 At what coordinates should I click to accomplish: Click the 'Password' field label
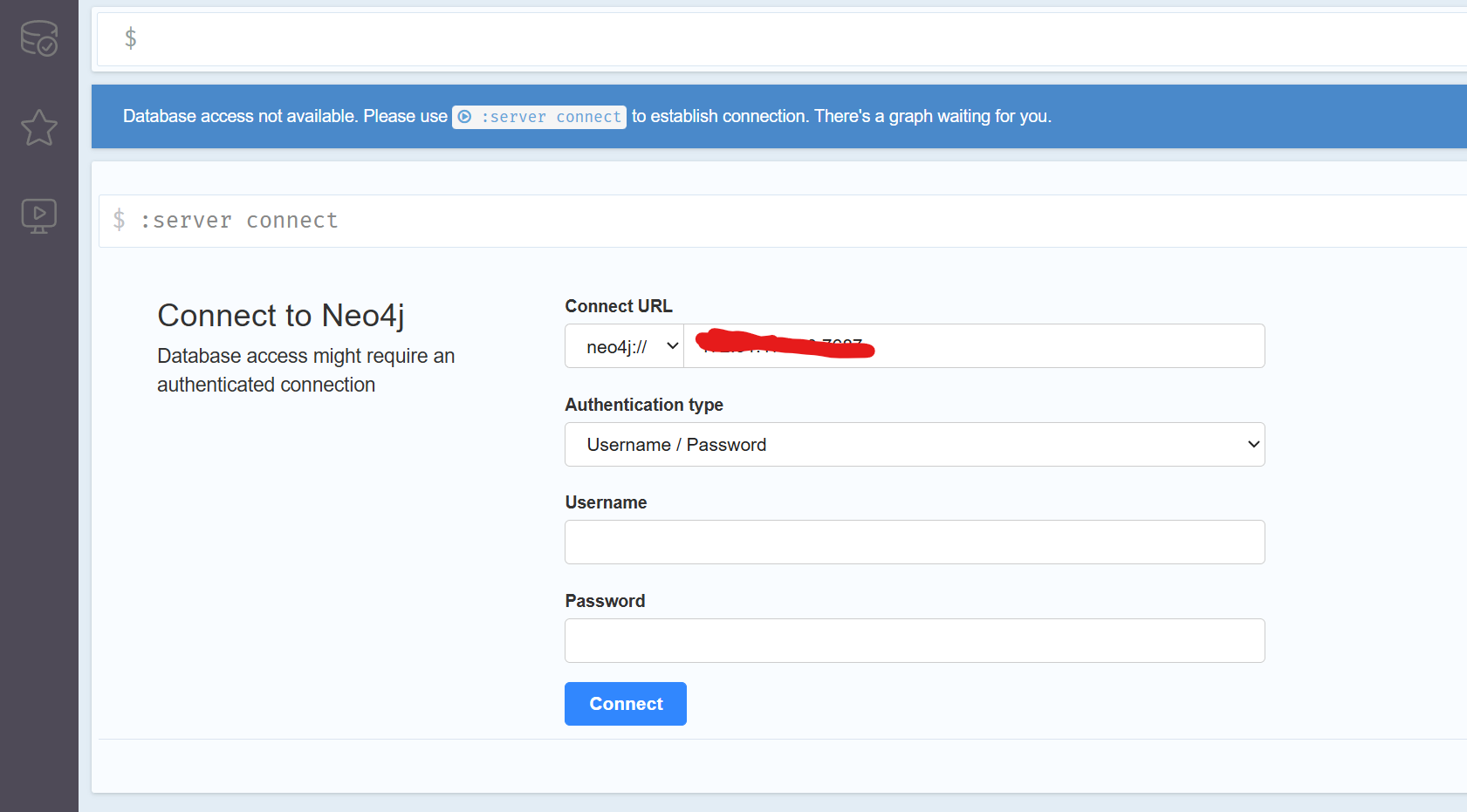[x=605, y=601]
